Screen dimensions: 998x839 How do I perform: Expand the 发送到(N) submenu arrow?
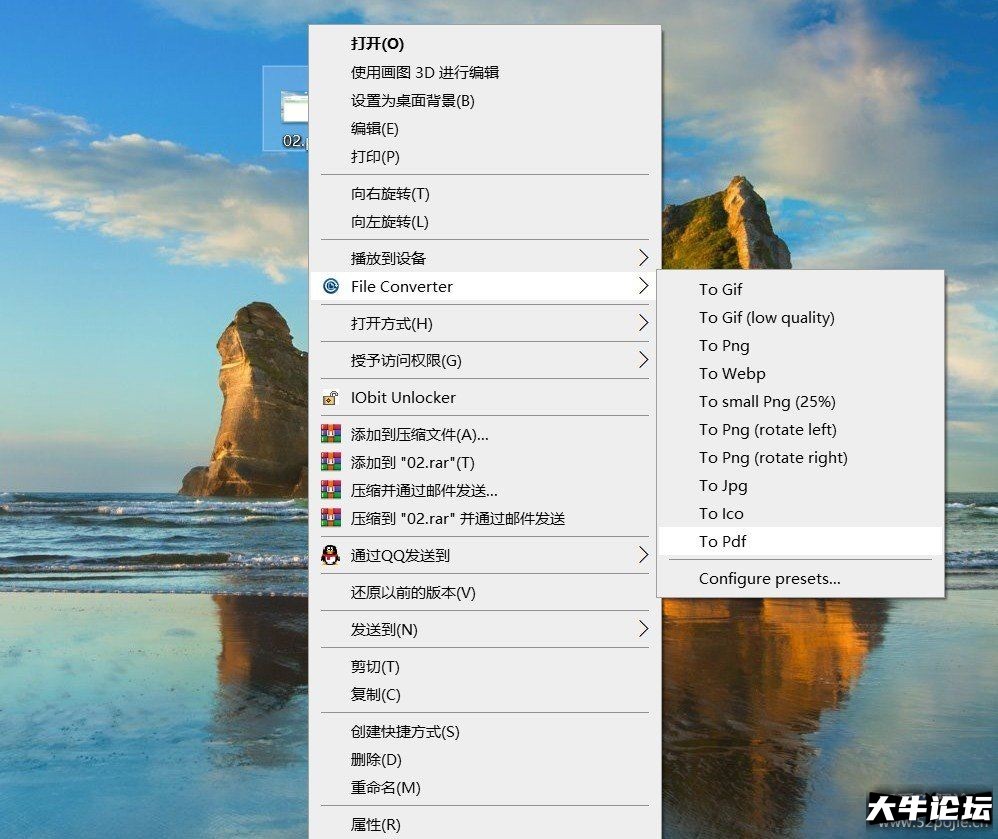pyautogui.click(x=643, y=629)
